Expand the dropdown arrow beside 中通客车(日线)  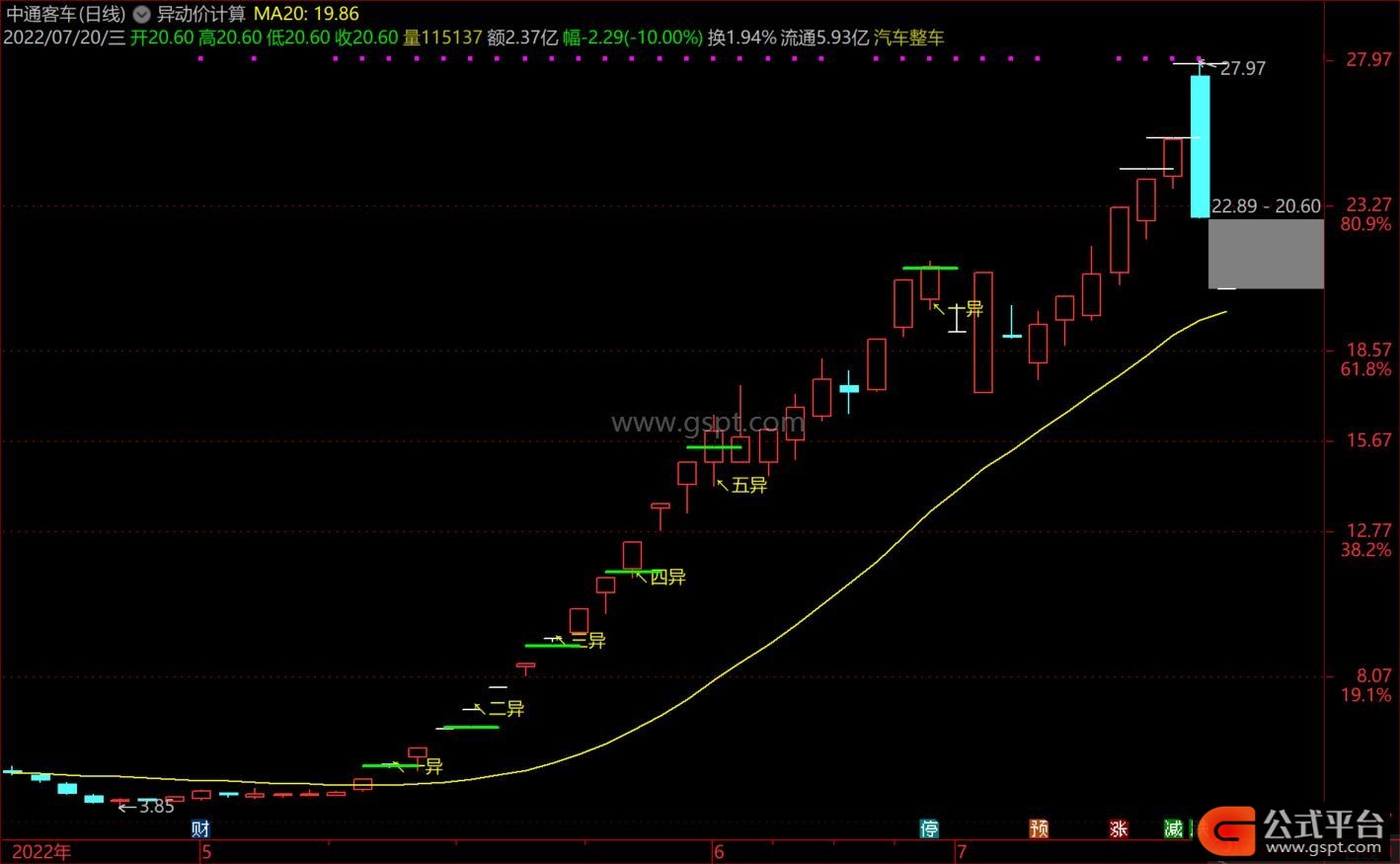click(x=141, y=15)
